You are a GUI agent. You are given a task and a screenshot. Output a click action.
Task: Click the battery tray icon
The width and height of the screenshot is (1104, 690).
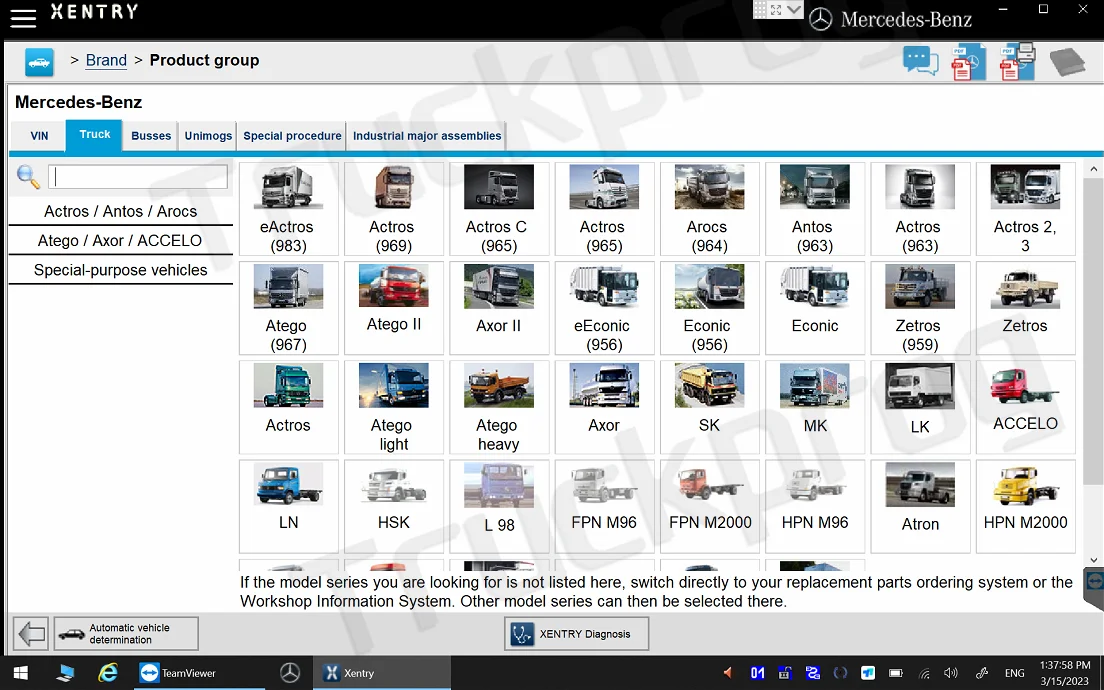[x=896, y=673]
